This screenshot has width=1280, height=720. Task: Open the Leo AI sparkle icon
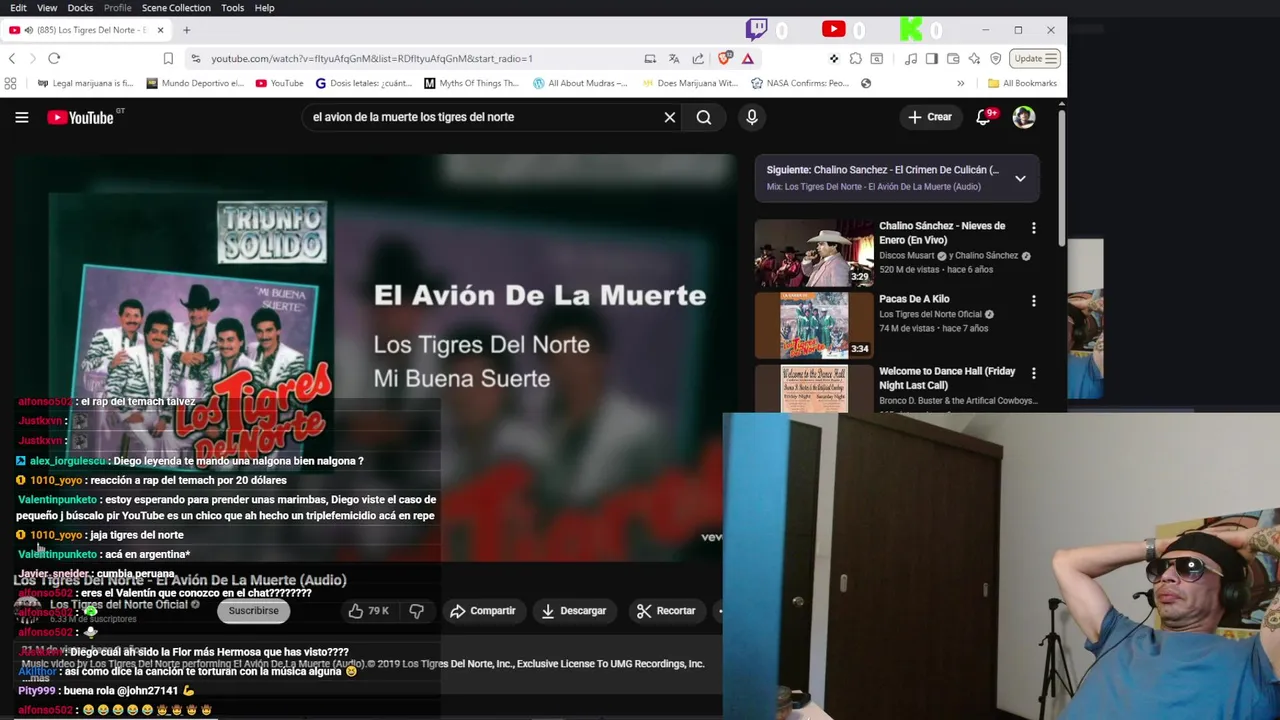pos(974,59)
